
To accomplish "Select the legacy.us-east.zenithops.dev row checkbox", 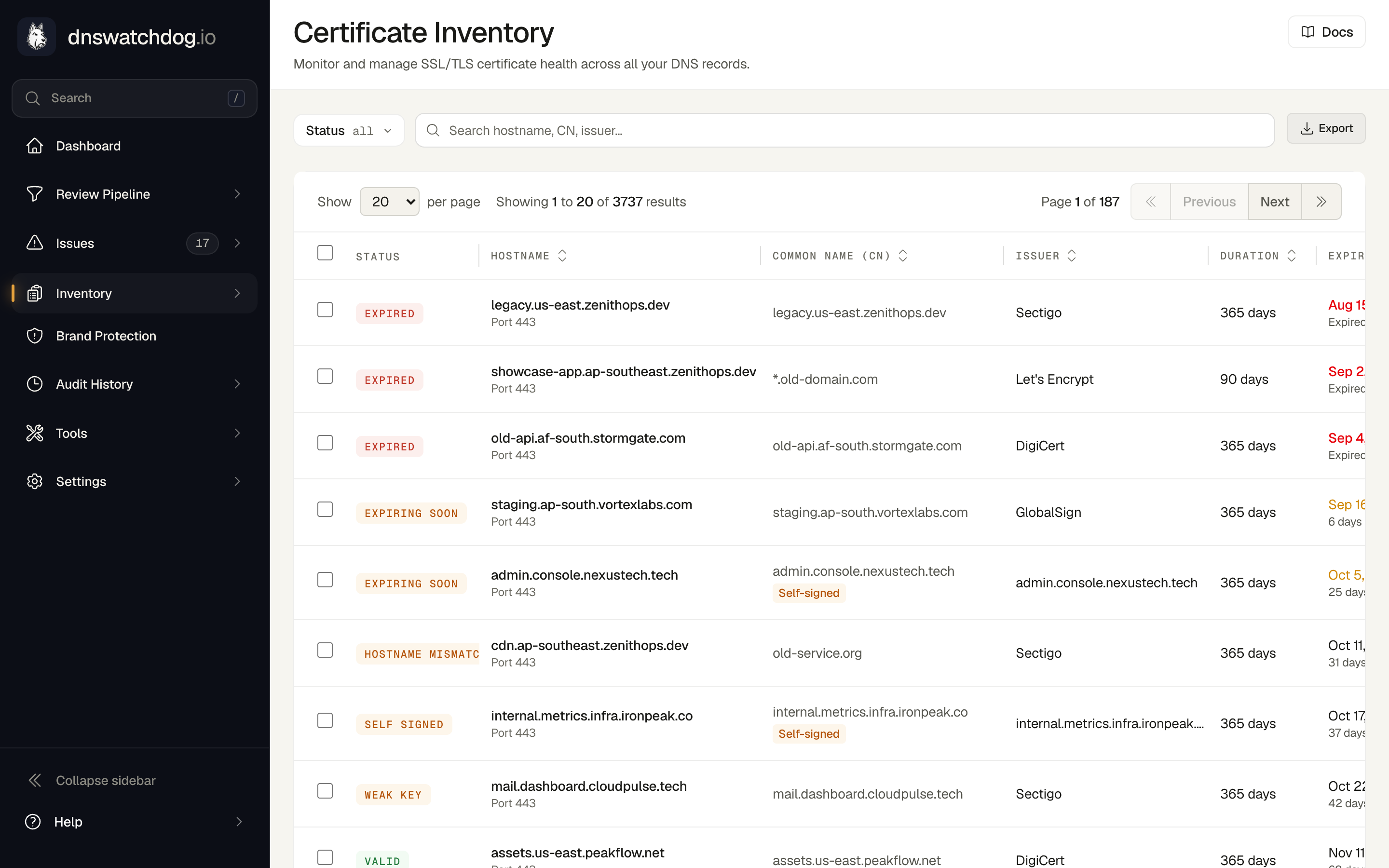I will (325, 310).
